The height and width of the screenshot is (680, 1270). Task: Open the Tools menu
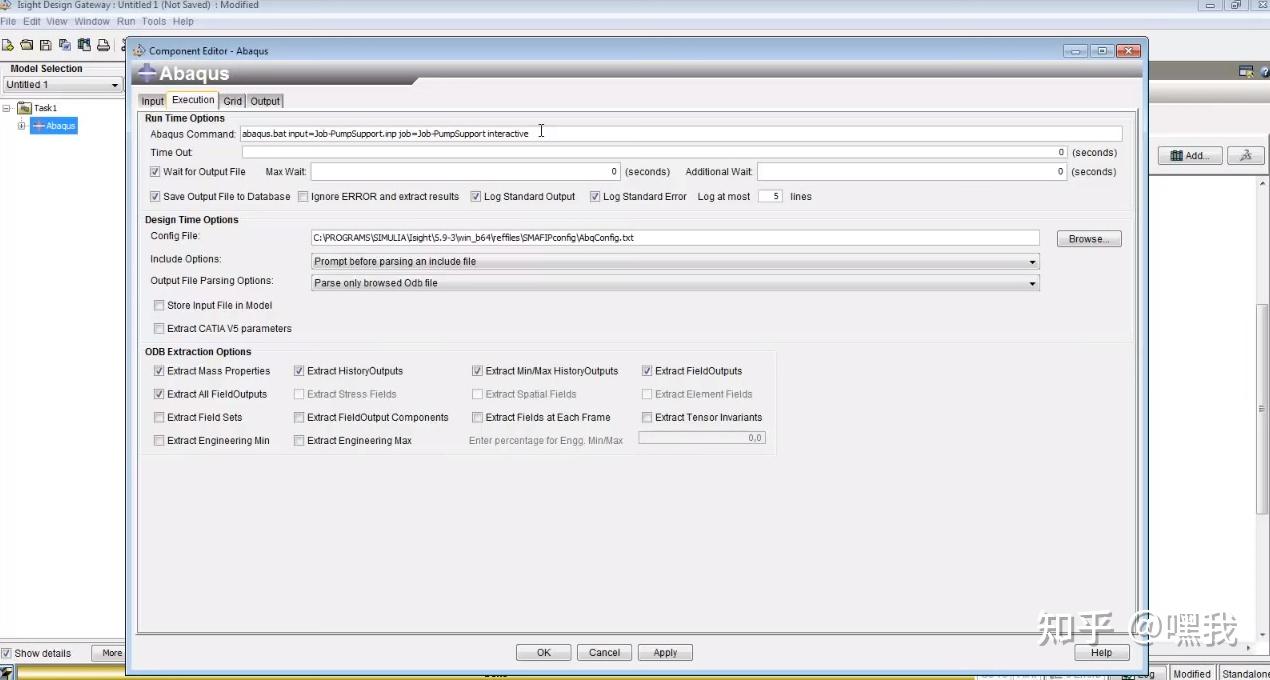click(x=154, y=21)
